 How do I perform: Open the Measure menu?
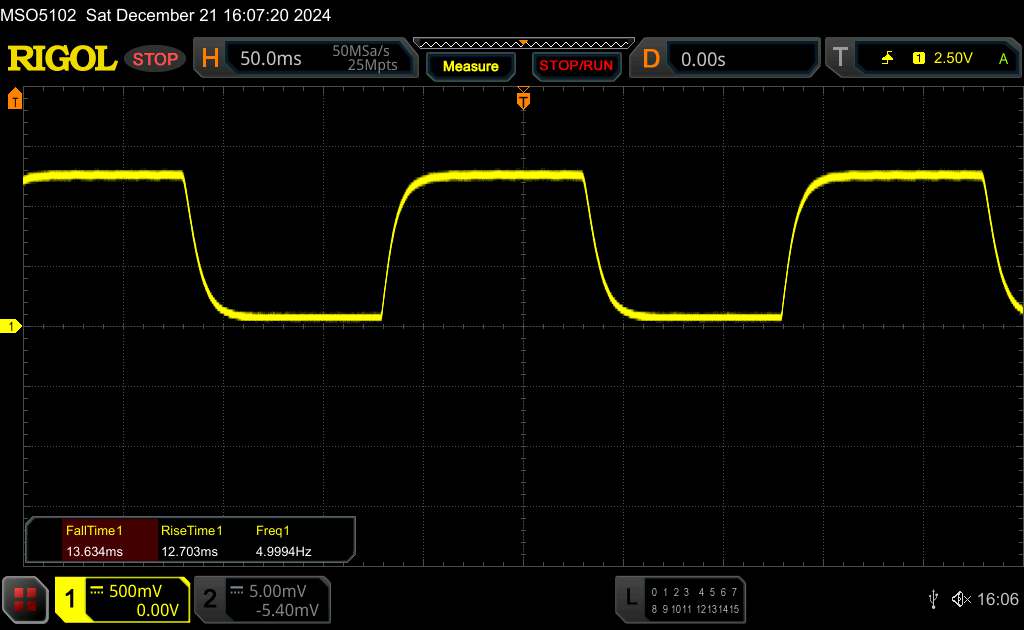coord(470,66)
